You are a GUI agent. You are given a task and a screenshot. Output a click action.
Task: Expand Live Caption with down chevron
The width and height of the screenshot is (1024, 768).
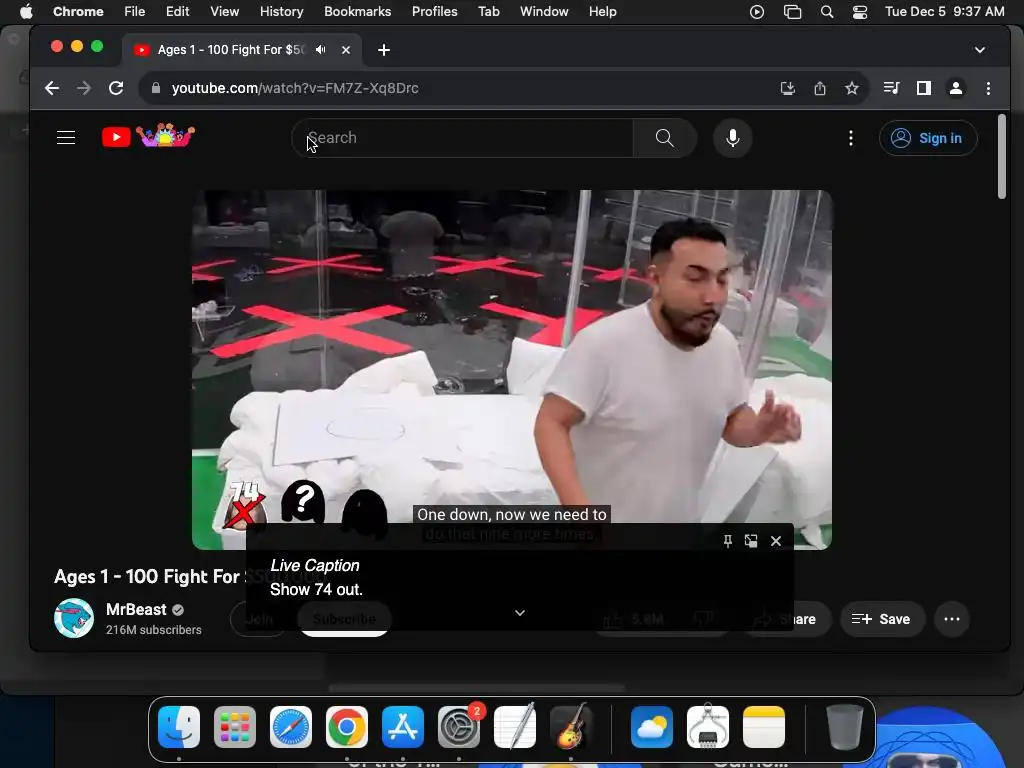pyautogui.click(x=520, y=613)
